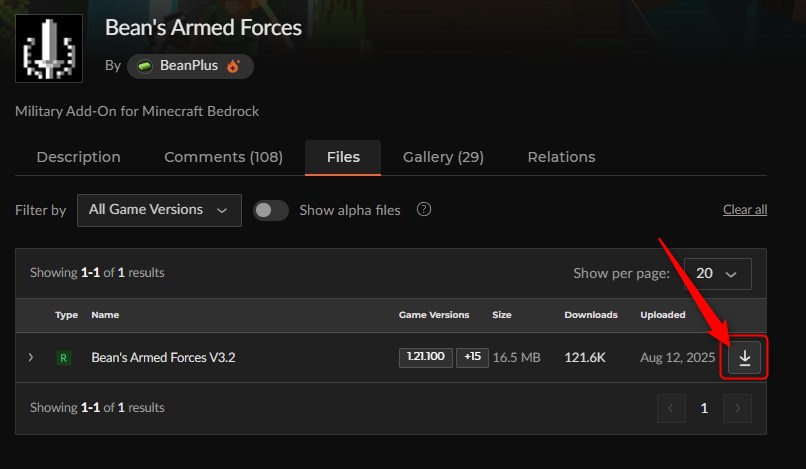
Task: Click the Size column header
Action: (502, 315)
